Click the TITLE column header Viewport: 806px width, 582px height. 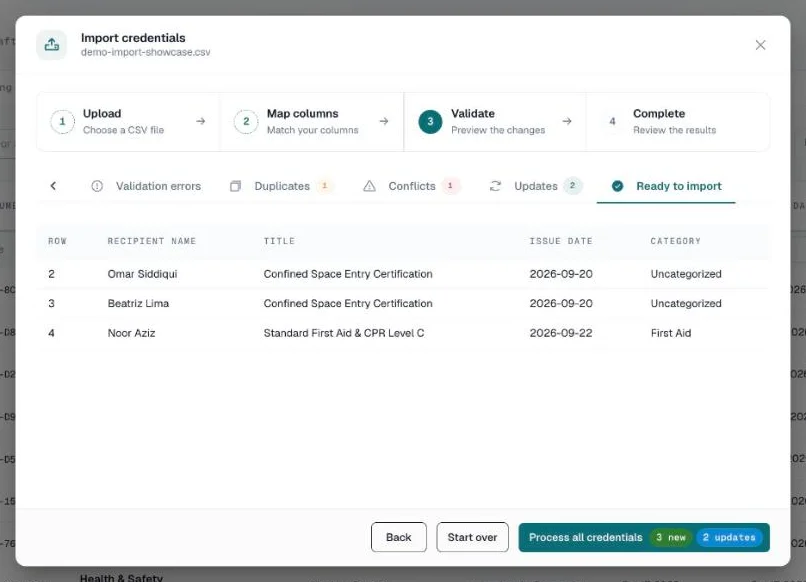pos(279,241)
